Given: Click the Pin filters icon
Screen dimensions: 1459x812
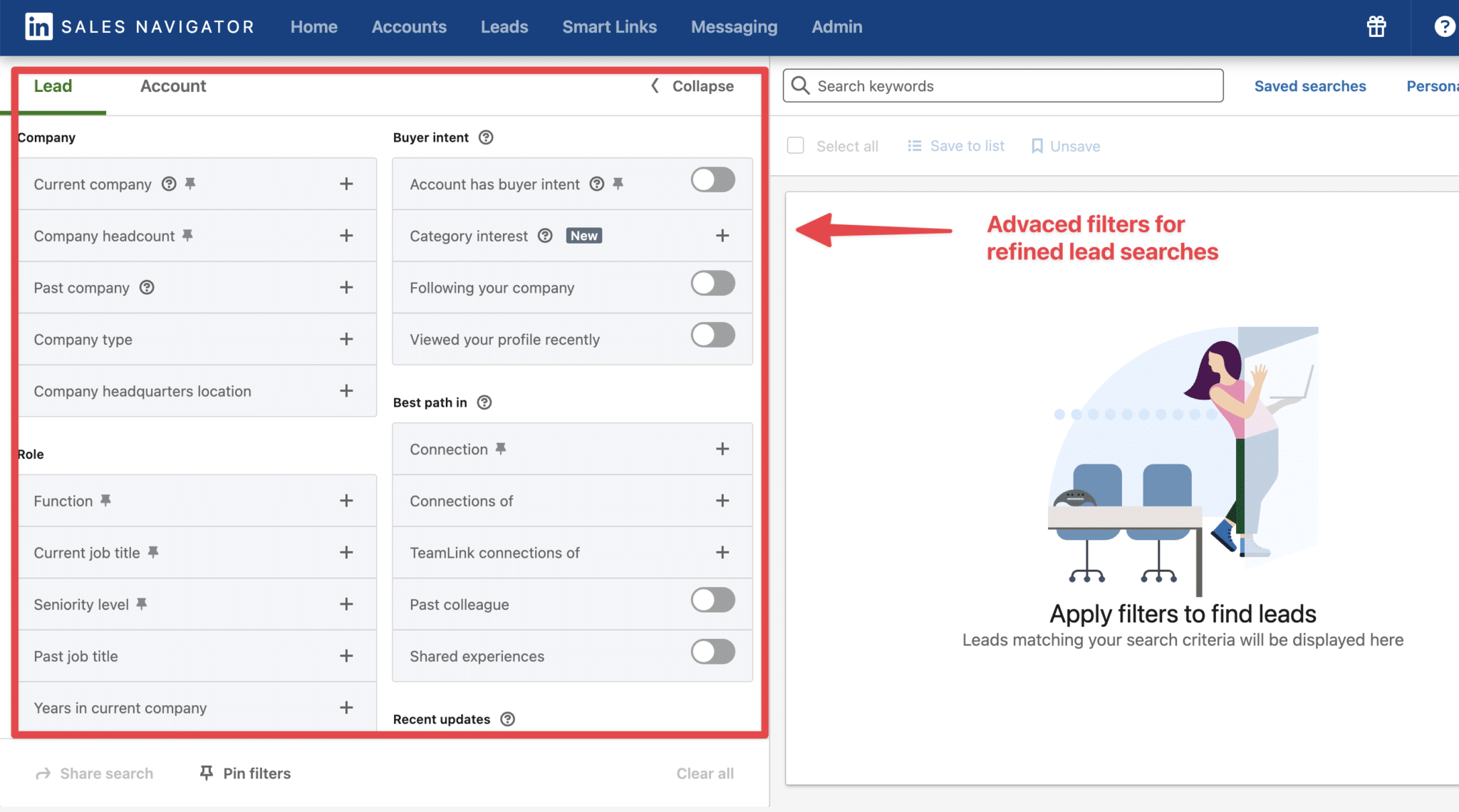Looking at the screenshot, I should click(206, 772).
